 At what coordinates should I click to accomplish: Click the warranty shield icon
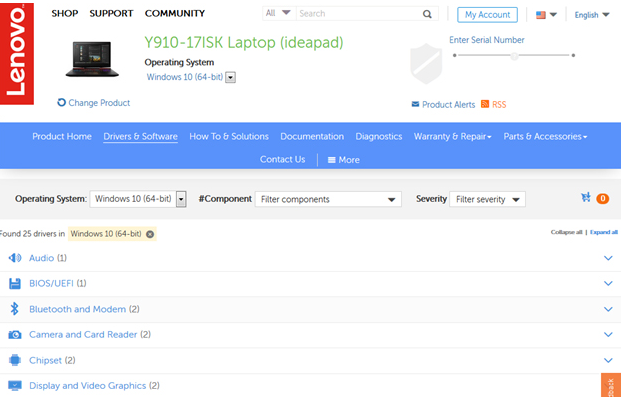pos(426,64)
